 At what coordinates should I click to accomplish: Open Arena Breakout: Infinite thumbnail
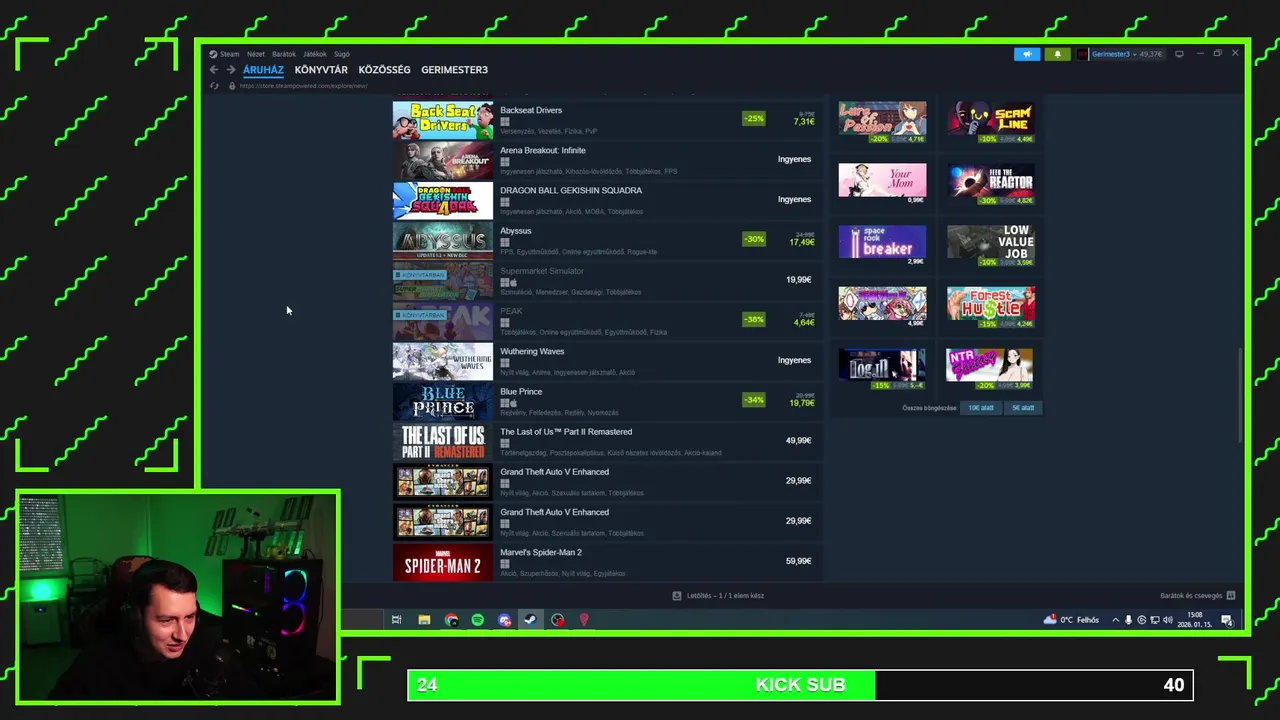click(x=443, y=160)
